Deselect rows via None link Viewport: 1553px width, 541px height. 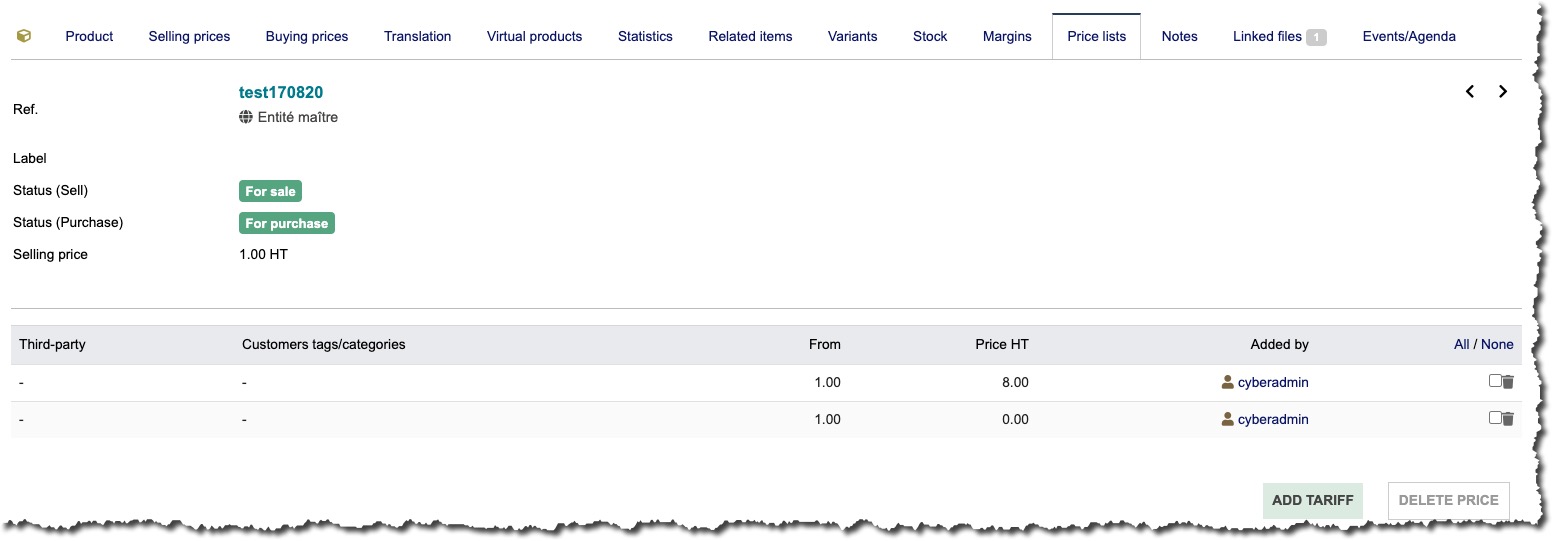1497,344
